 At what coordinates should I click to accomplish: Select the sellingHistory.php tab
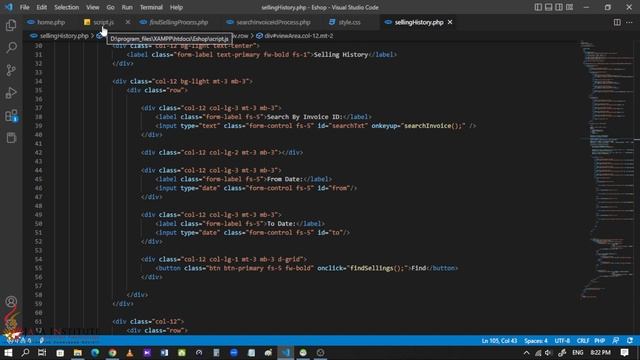tap(419, 22)
